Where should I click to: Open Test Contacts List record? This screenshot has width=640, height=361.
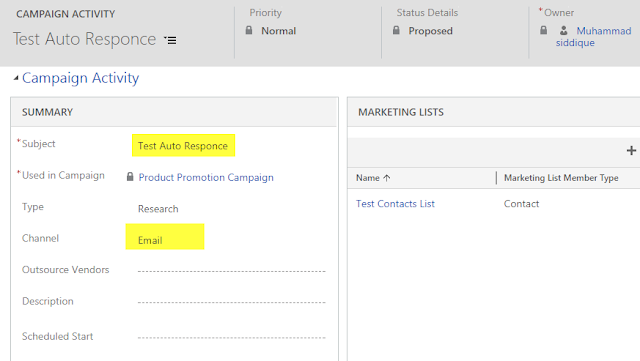tap(395, 203)
